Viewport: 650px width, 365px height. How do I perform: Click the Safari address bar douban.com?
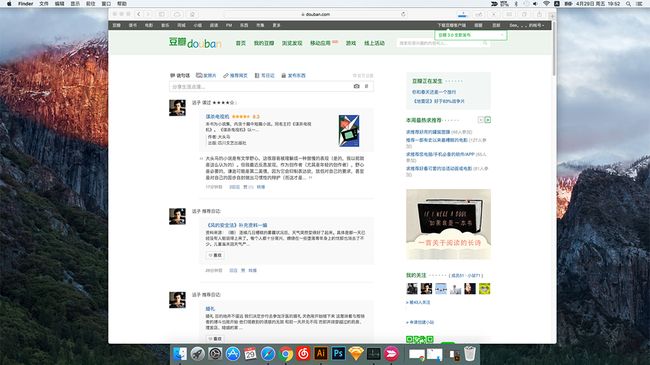pyautogui.click(x=315, y=14)
